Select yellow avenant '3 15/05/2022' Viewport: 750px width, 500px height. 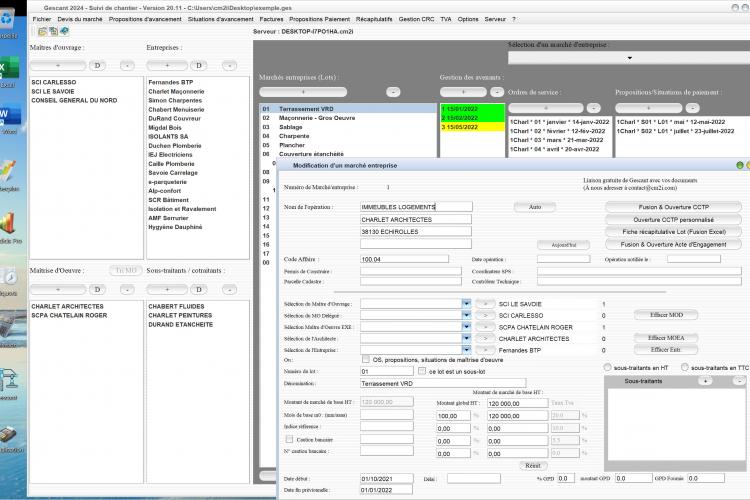(472, 127)
